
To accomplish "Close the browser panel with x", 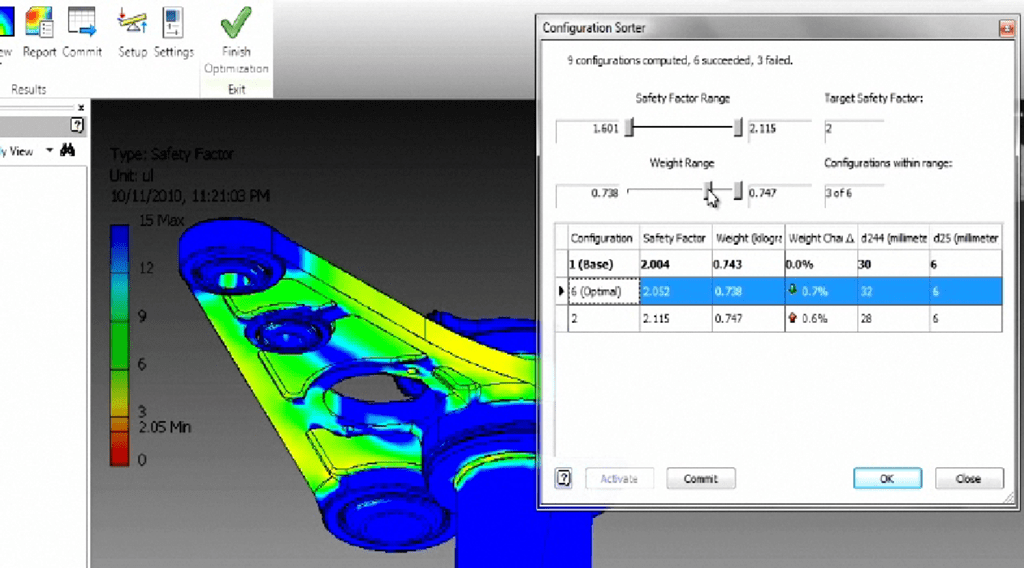I will click(x=81, y=108).
